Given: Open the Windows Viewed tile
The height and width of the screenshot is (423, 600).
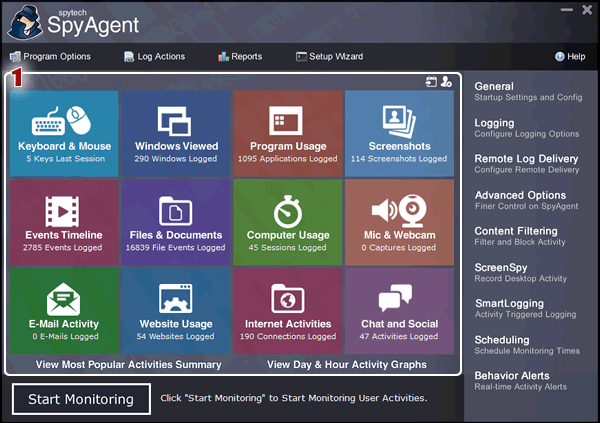Looking at the screenshot, I should (x=176, y=134).
